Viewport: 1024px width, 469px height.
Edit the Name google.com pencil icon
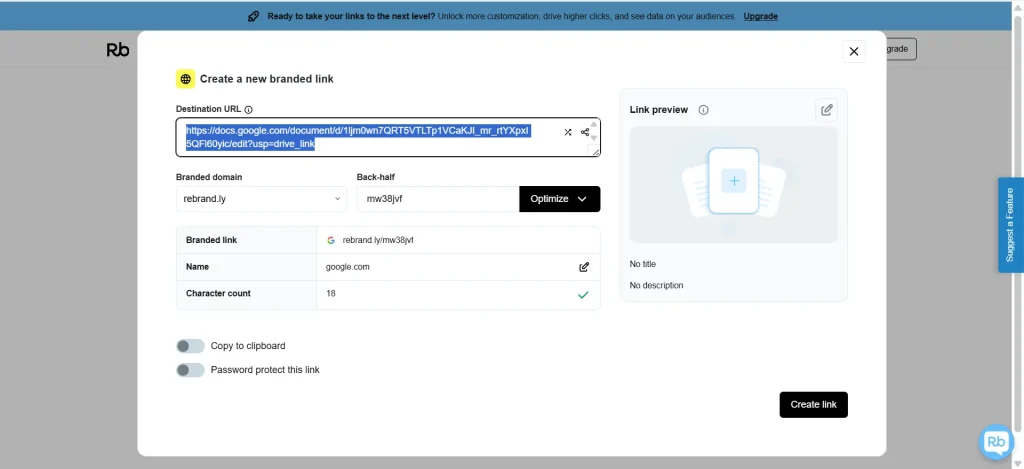click(x=584, y=267)
